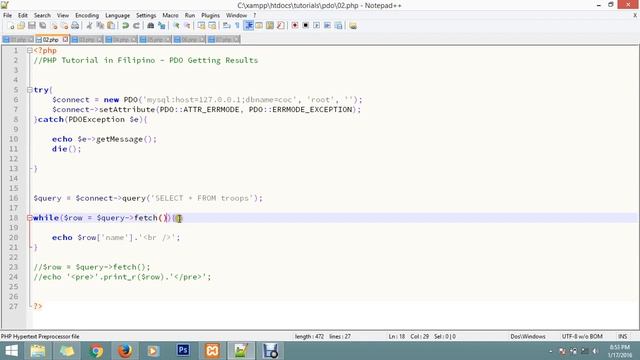The width and height of the screenshot is (640, 360).
Task: Collapse the try block fold marker
Action: point(29,90)
